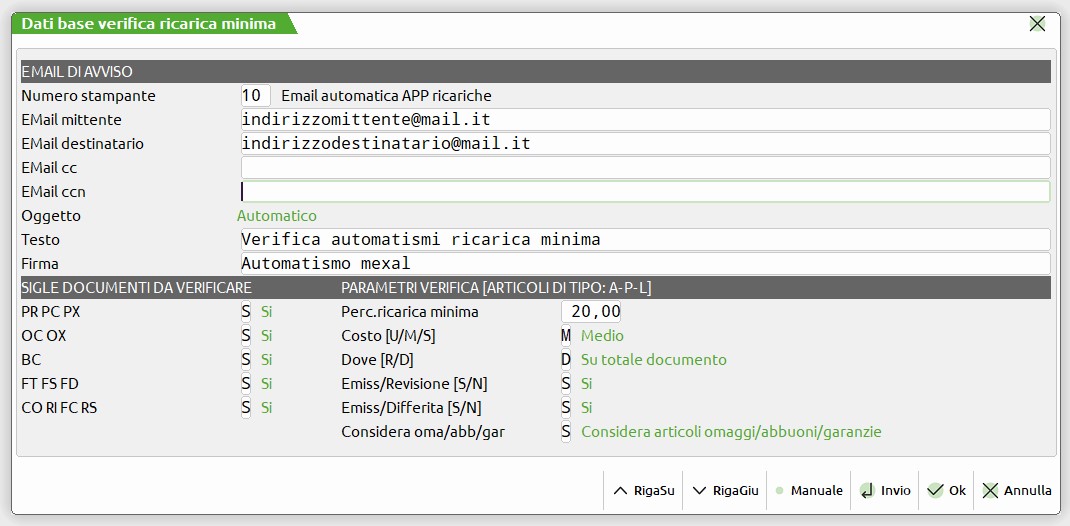Click the RigaSu up-arrow button
Screen dimensions: 1070x526
[x=643, y=490]
